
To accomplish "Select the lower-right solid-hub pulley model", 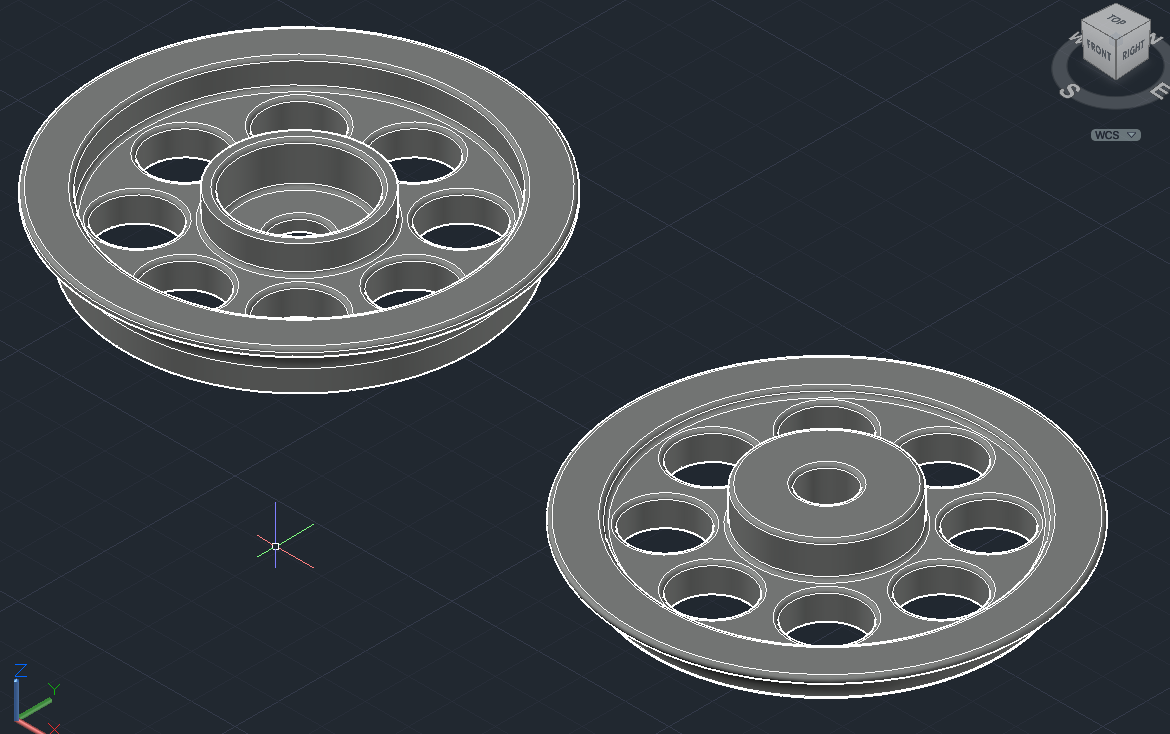I will tap(827, 526).
